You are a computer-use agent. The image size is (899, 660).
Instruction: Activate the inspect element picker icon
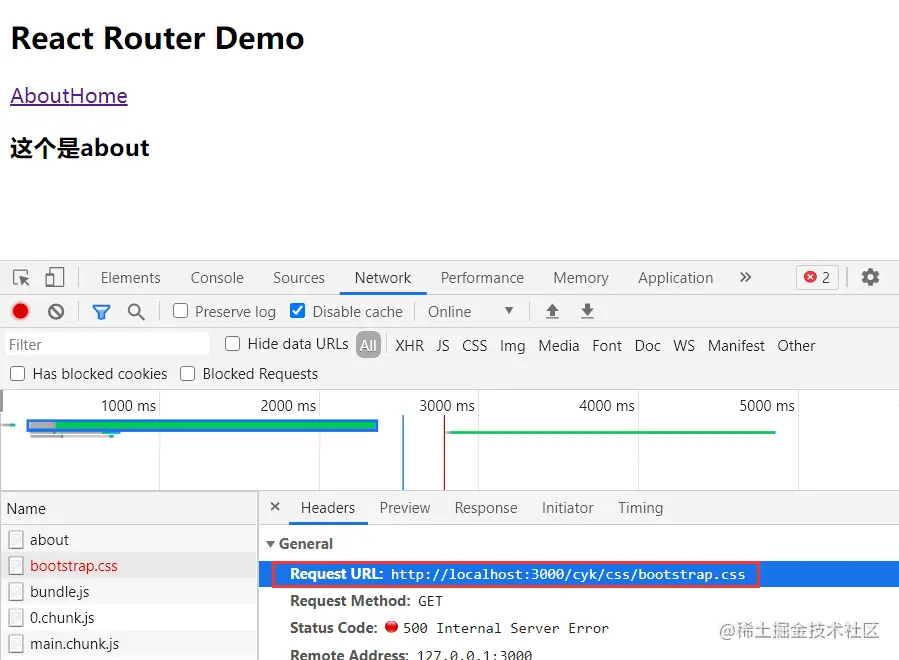[21, 278]
